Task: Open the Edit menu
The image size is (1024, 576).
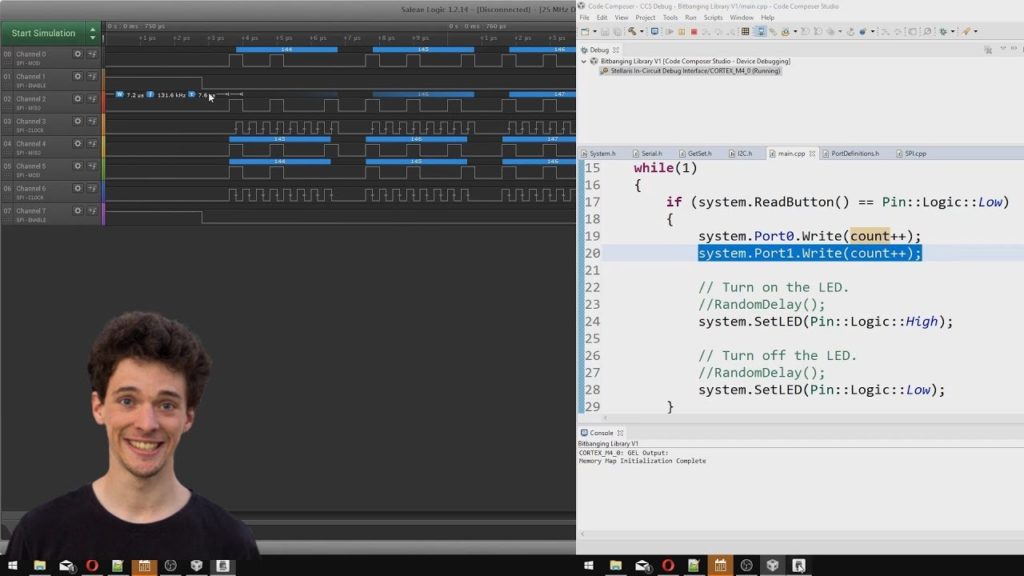Action: pyautogui.click(x=601, y=18)
